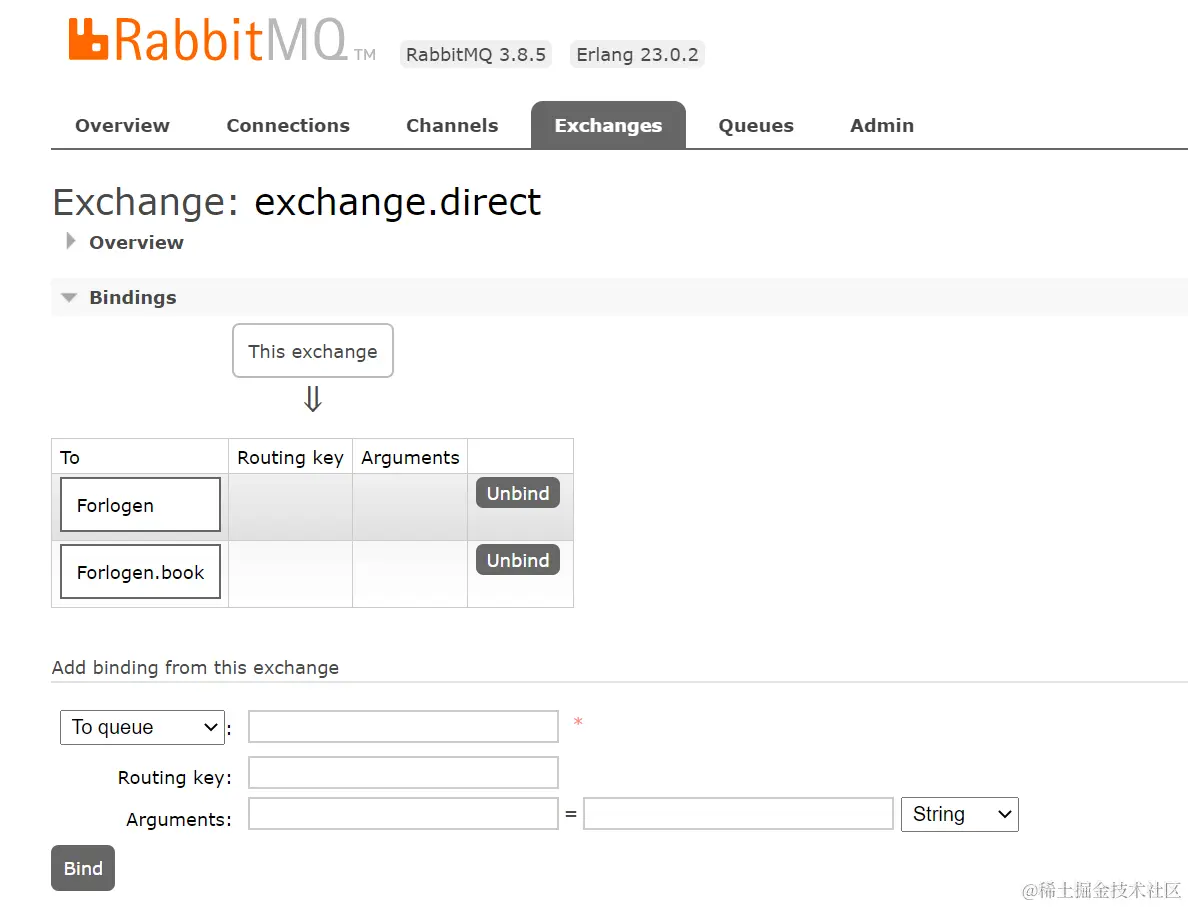This screenshot has height=907, width=1188.
Task: Click the Add binding from this exchange heading
Action: click(x=195, y=668)
